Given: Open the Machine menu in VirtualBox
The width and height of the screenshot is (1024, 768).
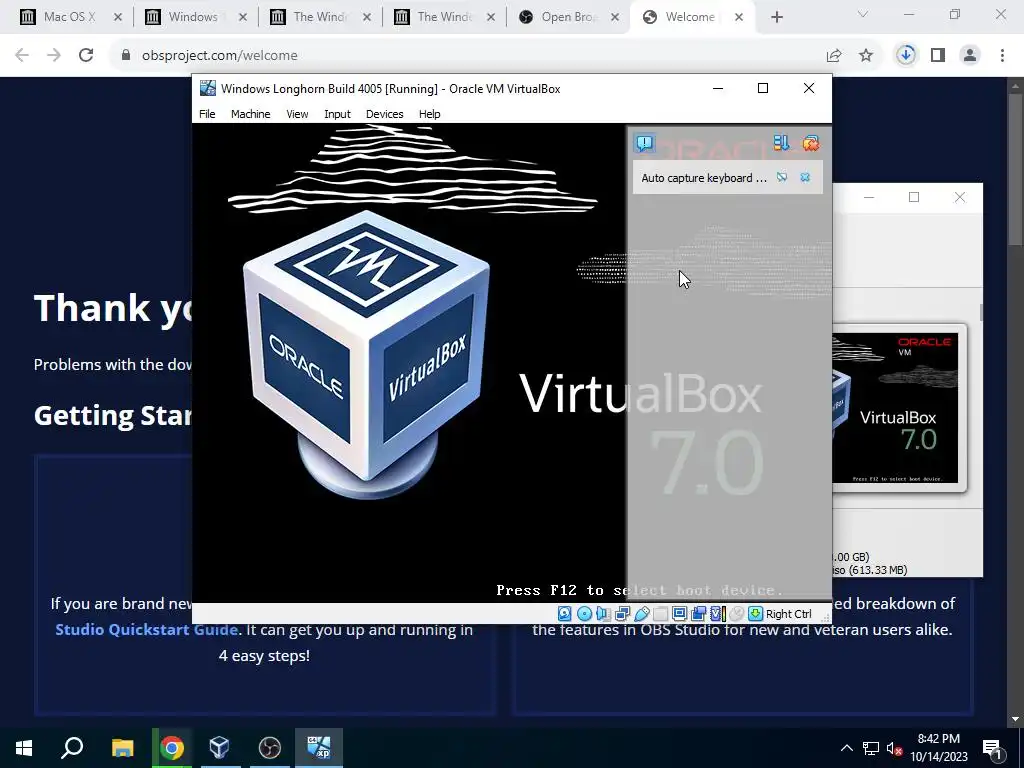Looking at the screenshot, I should (250, 114).
